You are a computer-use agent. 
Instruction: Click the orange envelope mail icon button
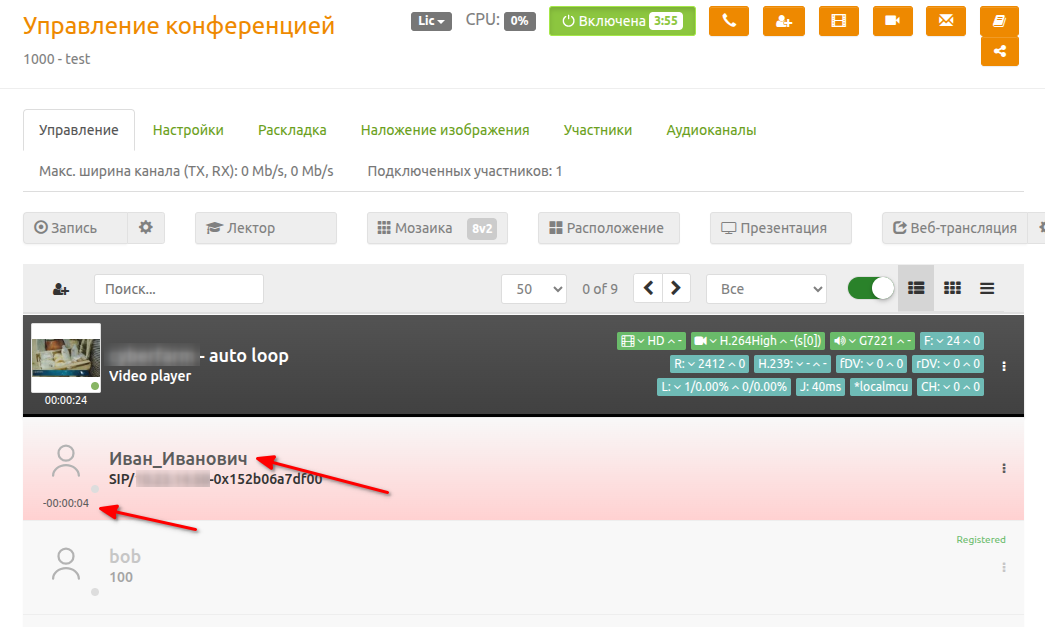coord(946,21)
